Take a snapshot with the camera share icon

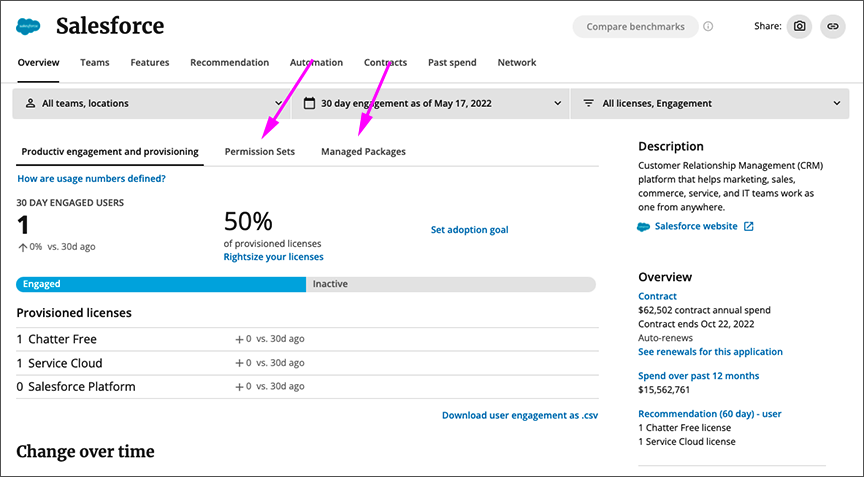point(799,26)
